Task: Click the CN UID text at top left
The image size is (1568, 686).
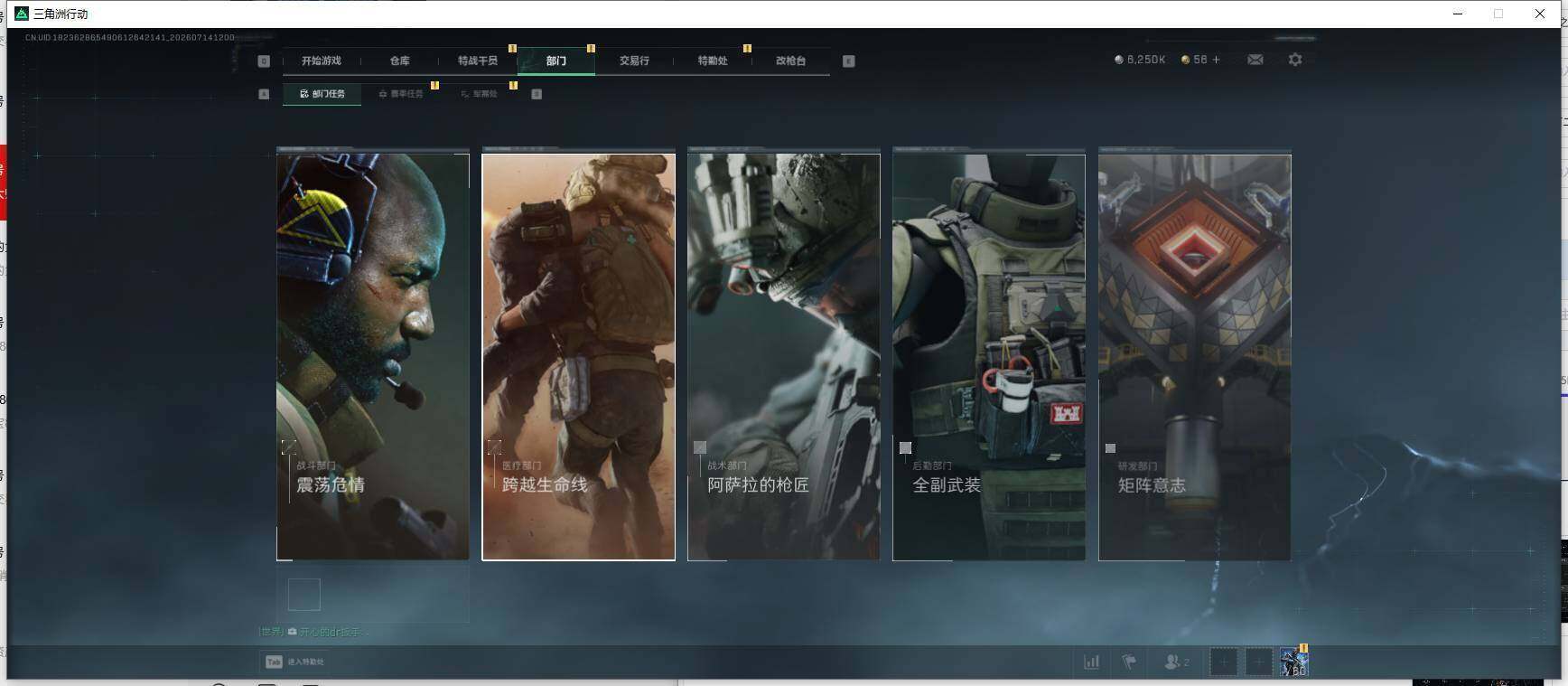Action: (130, 38)
